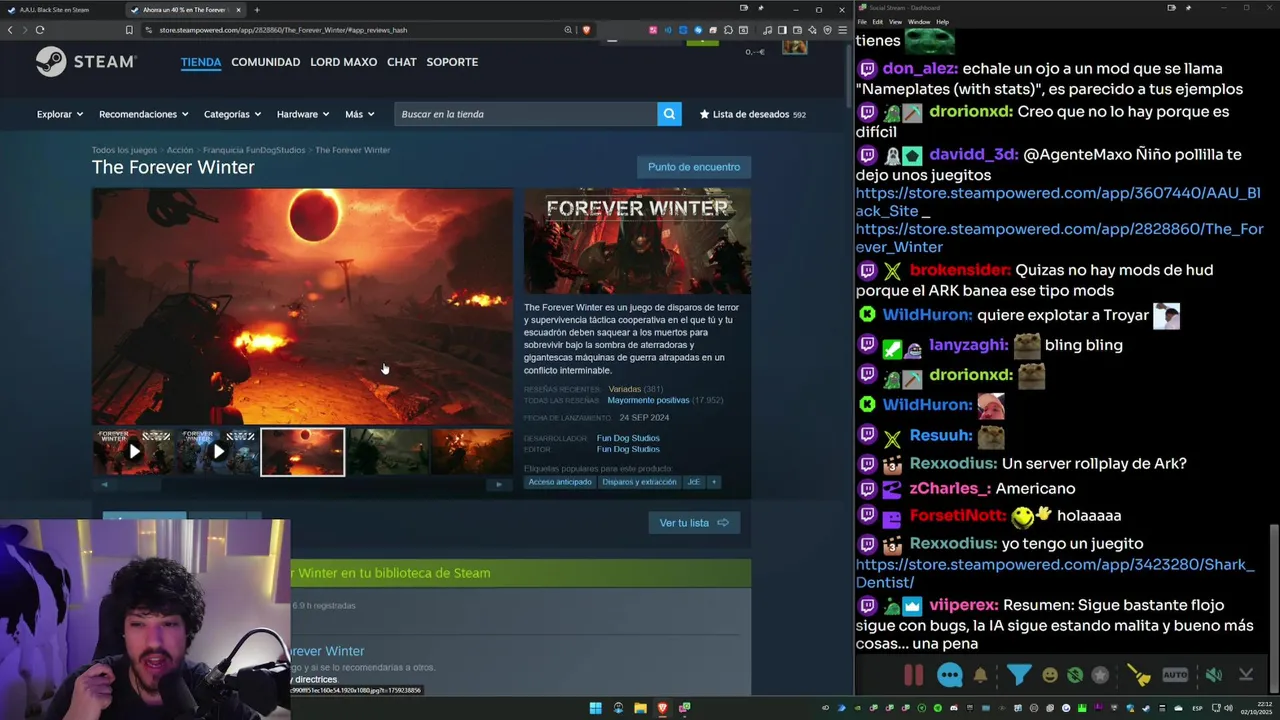
Task: Click the Brave shield icon in the address bar
Action: click(586, 30)
